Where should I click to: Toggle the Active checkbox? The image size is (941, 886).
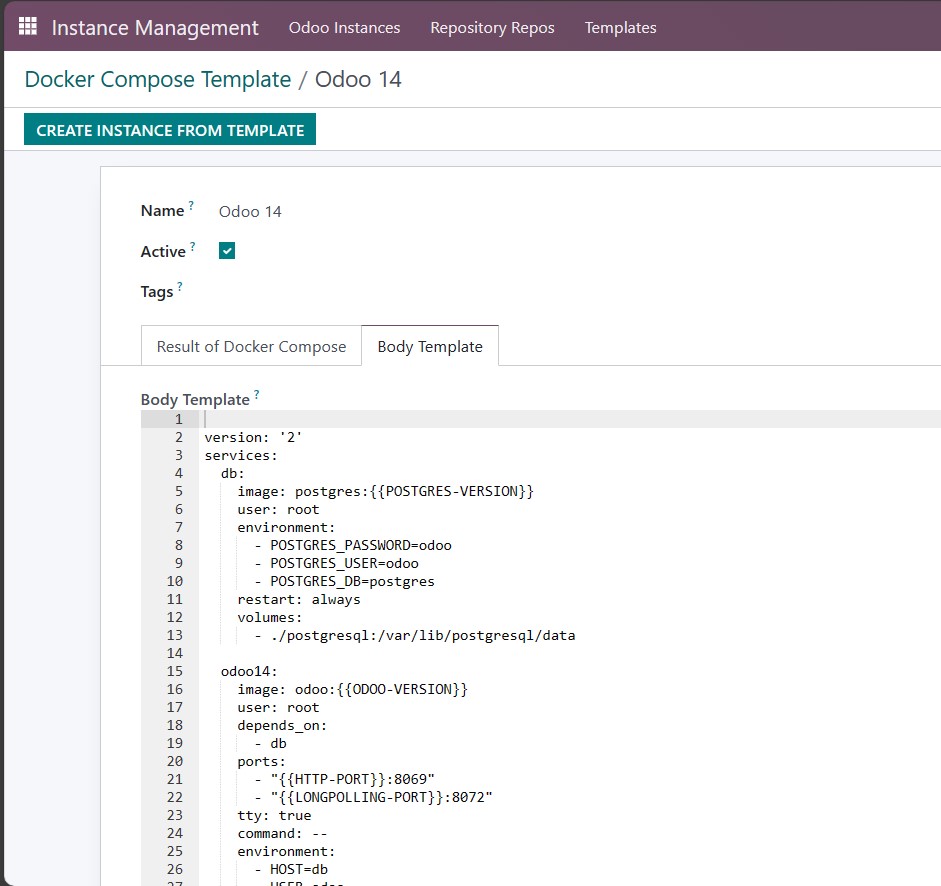[x=227, y=251]
